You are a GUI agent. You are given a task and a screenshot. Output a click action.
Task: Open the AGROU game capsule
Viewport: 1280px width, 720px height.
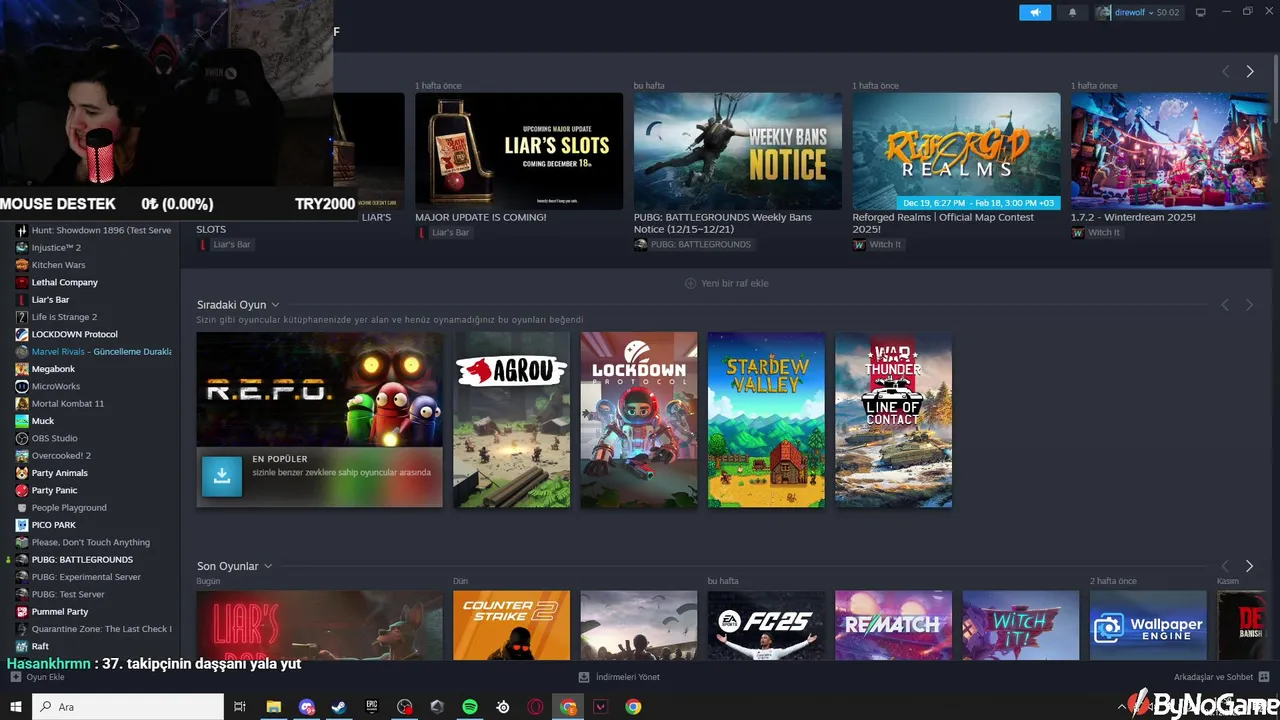coord(512,420)
